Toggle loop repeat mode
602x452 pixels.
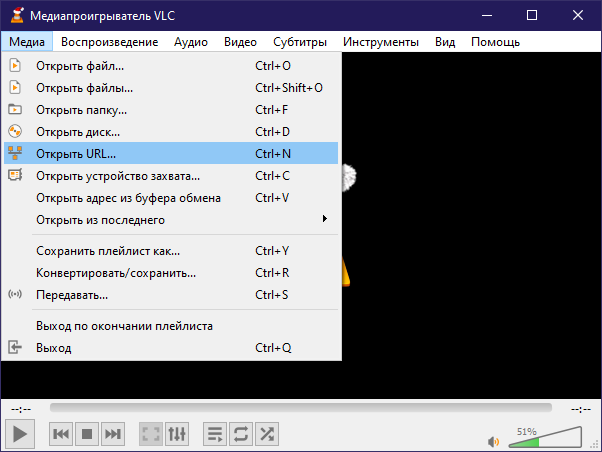pos(241,434)
